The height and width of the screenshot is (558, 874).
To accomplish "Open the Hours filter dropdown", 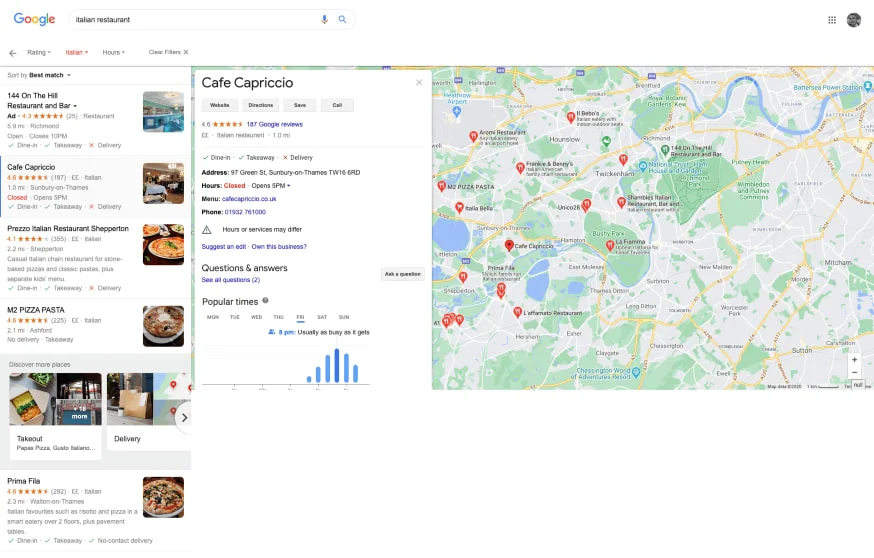I will (114, 52).
